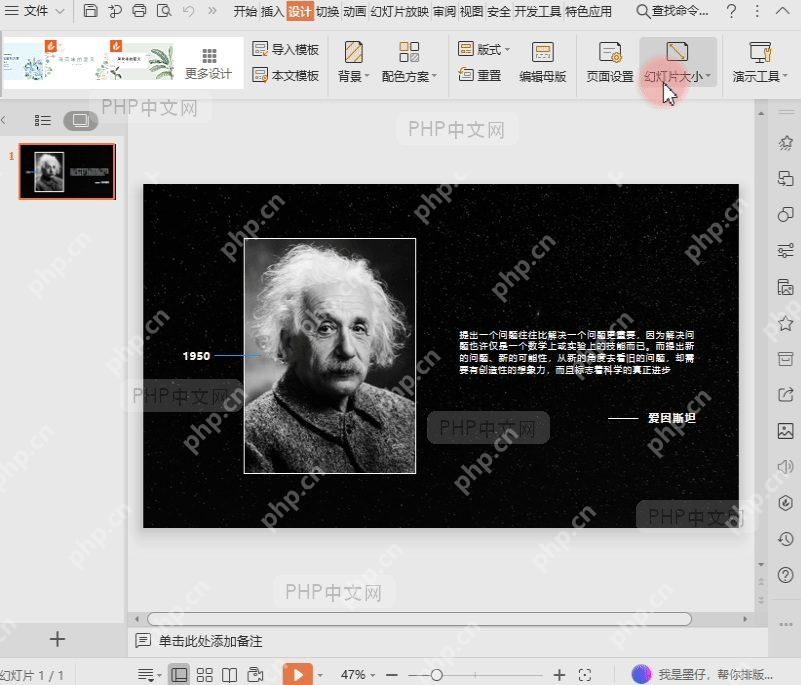This screenshot has height=685, width=801.
Task: Switch to the 插入 tab
Action: [272, 11]
